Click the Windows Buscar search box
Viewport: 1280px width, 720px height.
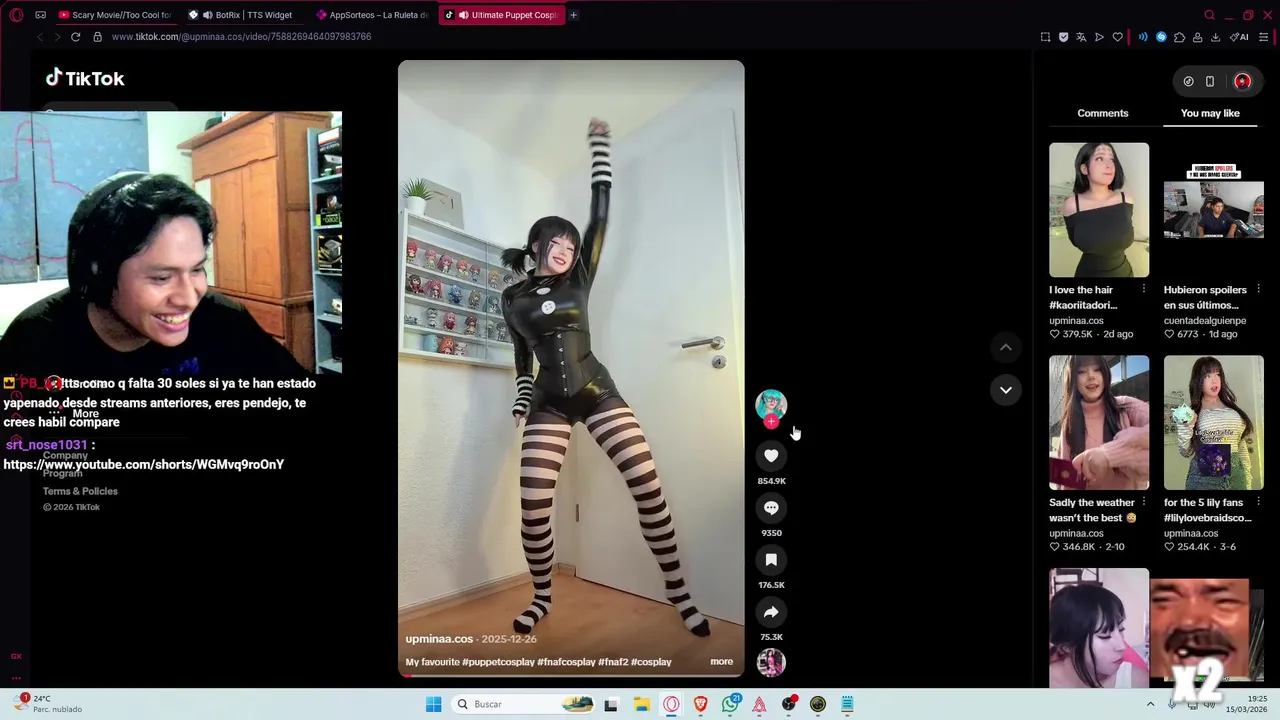click(x=523, y=704)
